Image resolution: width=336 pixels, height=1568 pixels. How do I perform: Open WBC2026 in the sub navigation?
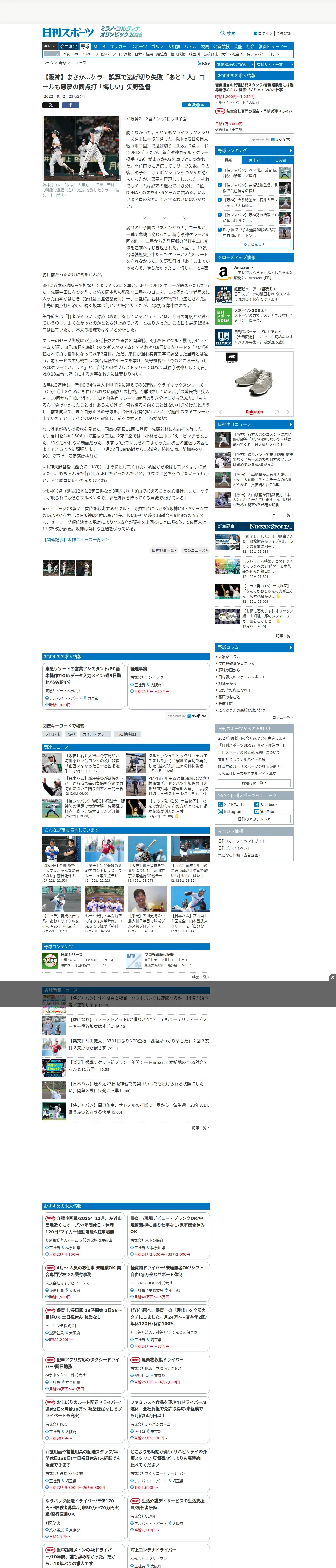pos(82,54)
